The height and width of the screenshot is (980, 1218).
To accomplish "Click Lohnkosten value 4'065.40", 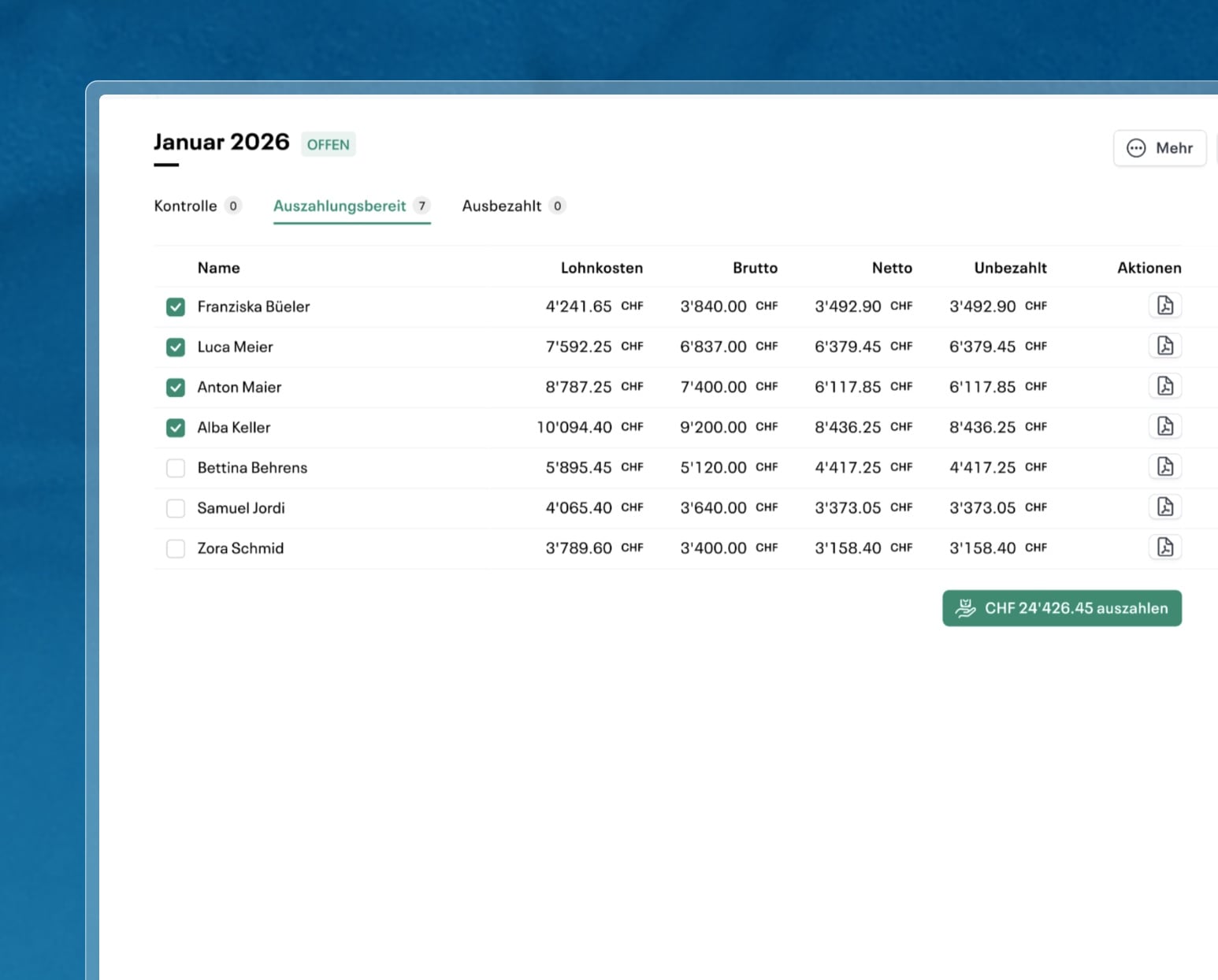I will pyautogui.click(x=578, y=507).
